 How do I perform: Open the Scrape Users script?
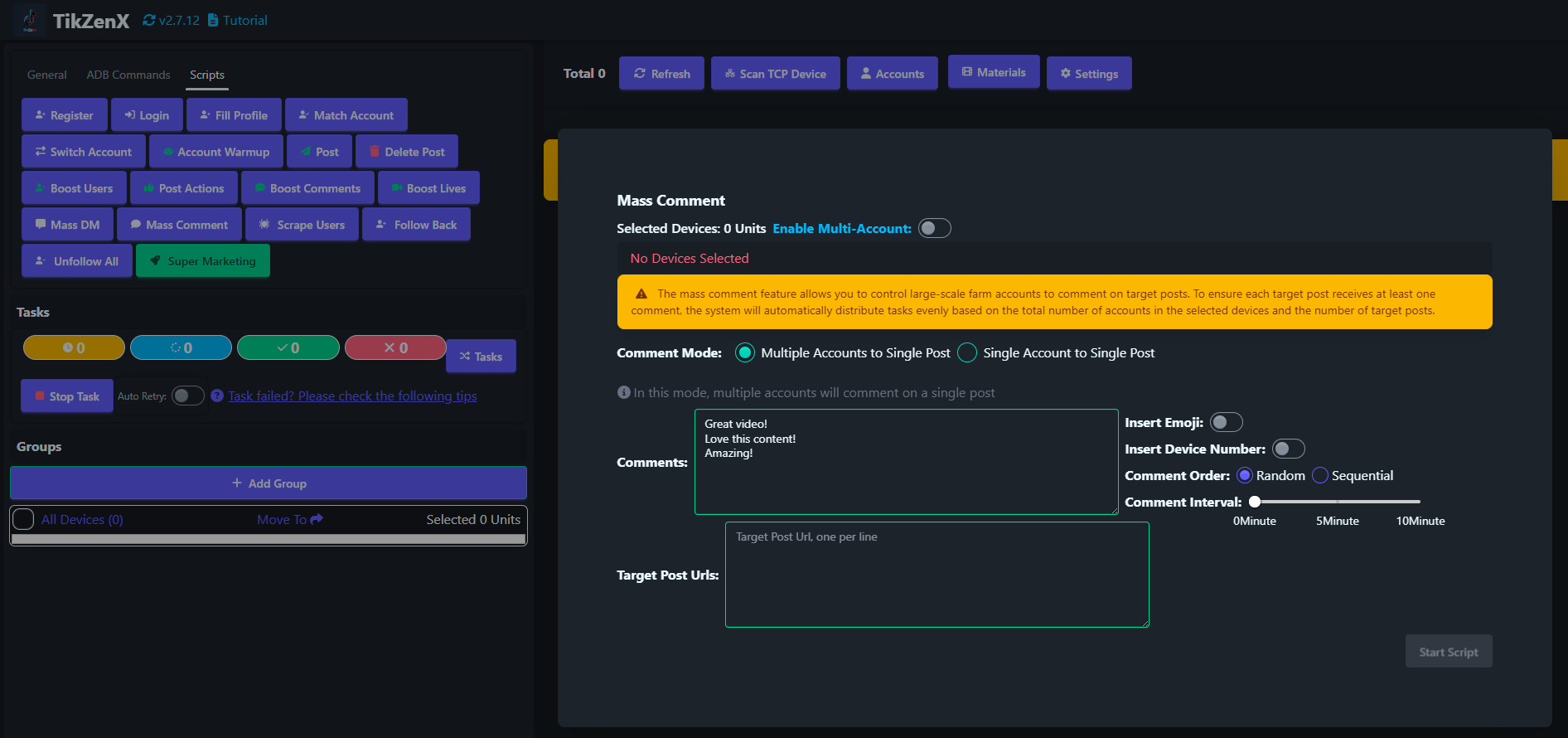(302, 225)
